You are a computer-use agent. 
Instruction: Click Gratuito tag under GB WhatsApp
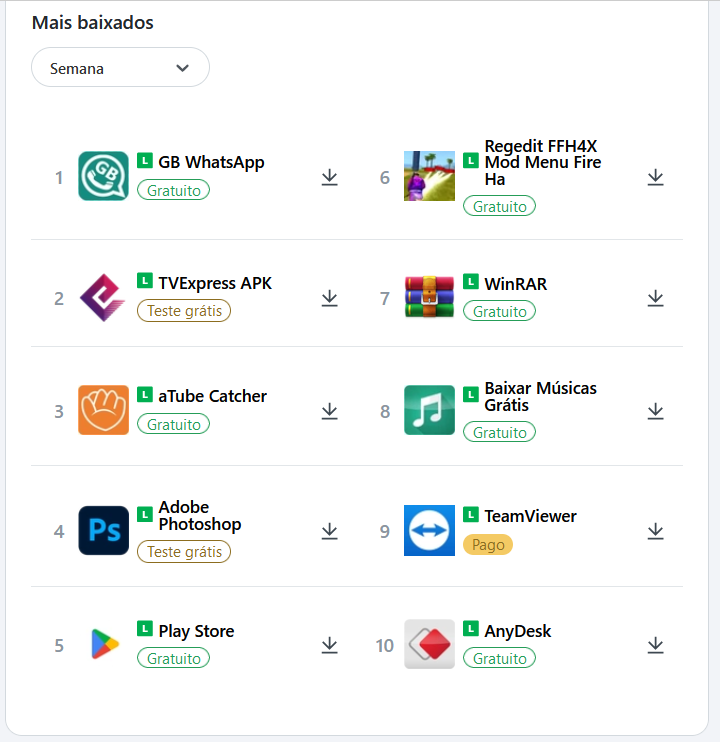173,190
